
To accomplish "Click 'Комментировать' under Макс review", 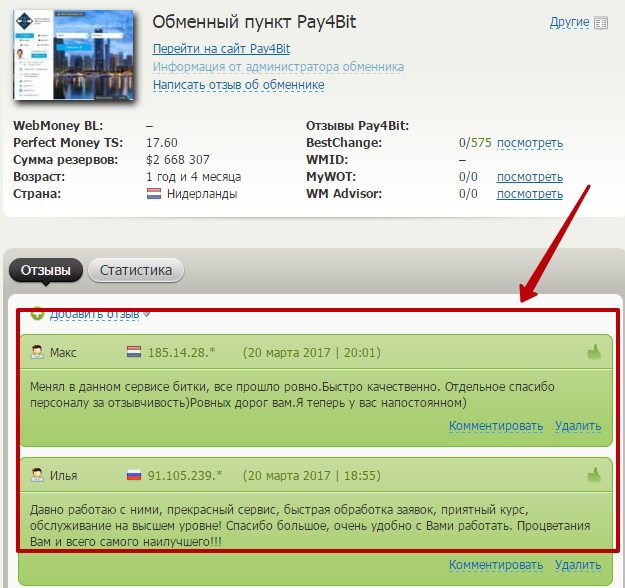I will (496, 426).
